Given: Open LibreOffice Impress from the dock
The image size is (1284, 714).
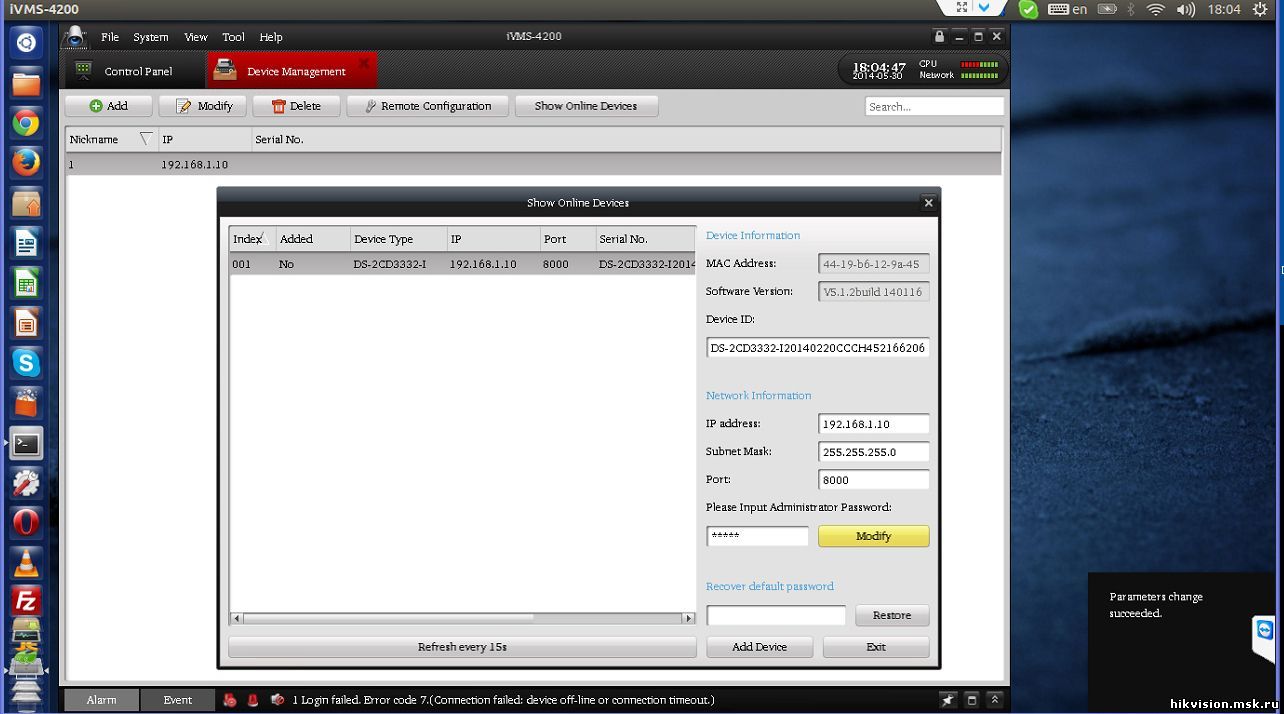Looking at the screenshot, I should pos(26,323).
